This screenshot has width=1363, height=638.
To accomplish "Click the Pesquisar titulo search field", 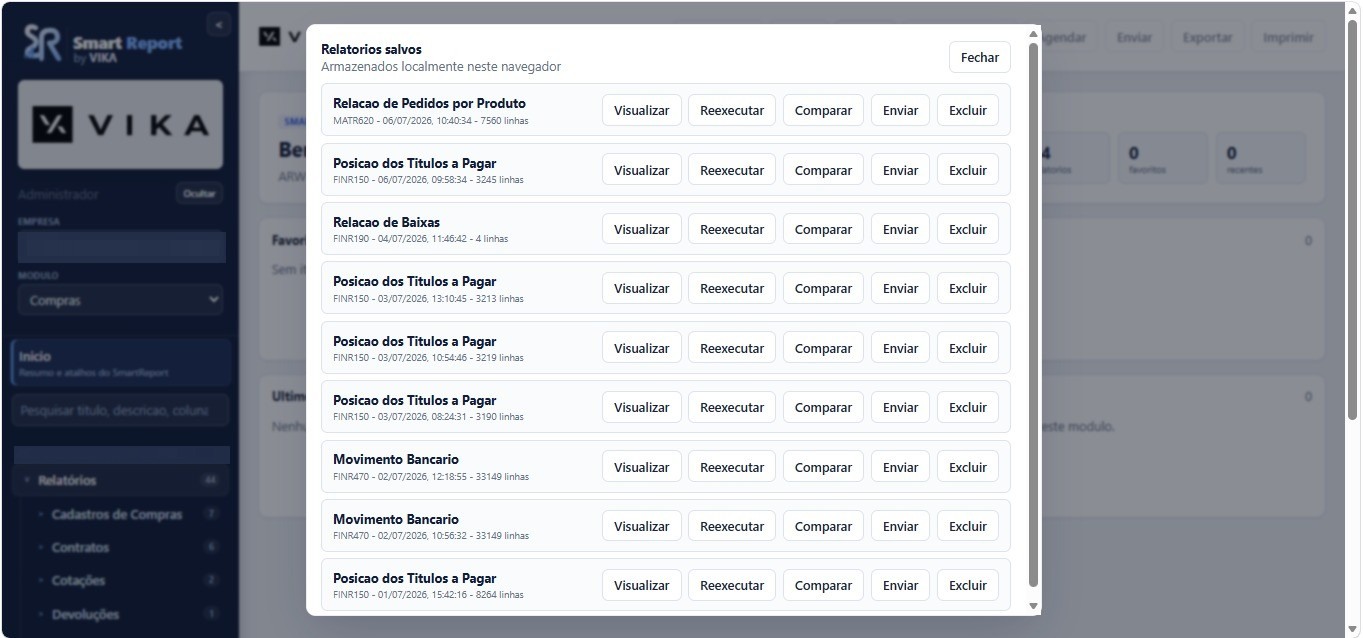I will 120,410.
